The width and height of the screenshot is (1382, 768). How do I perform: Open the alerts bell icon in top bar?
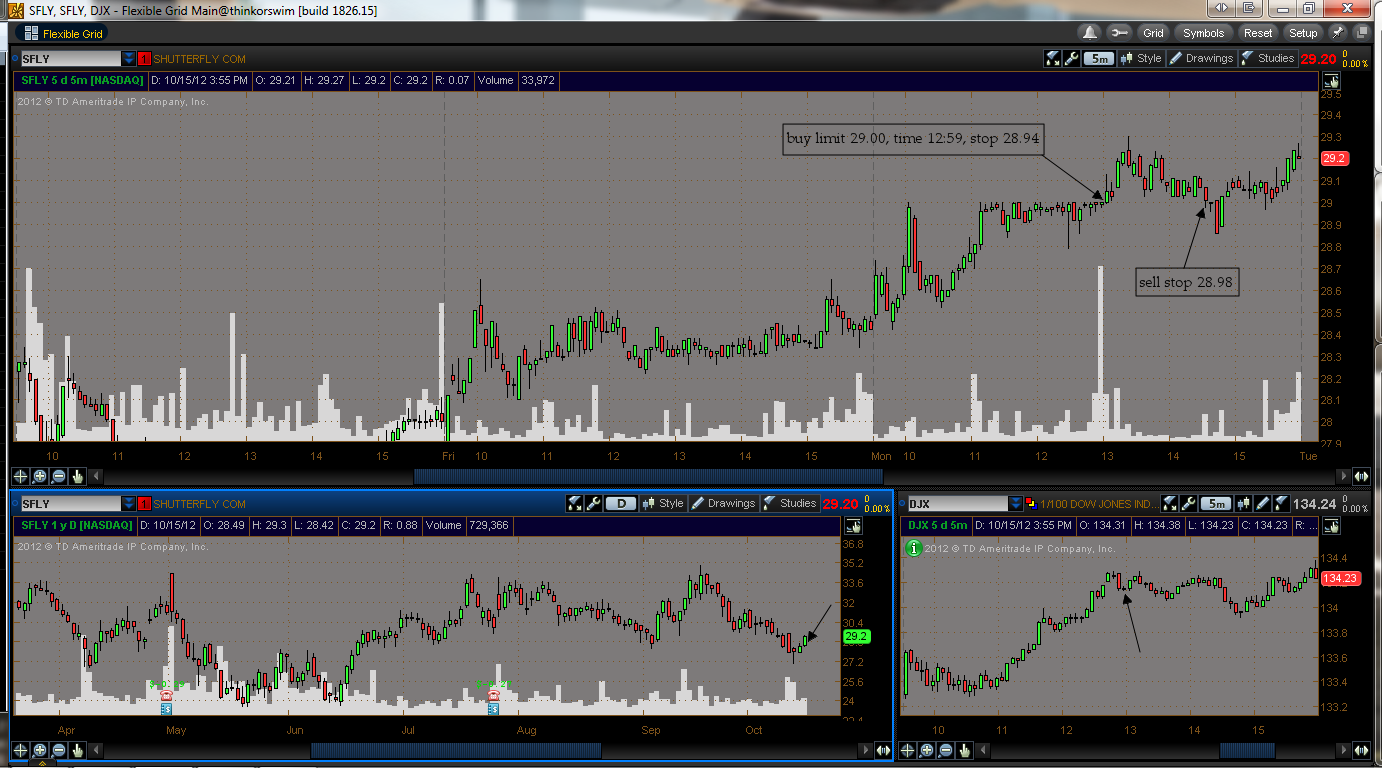1091,33
